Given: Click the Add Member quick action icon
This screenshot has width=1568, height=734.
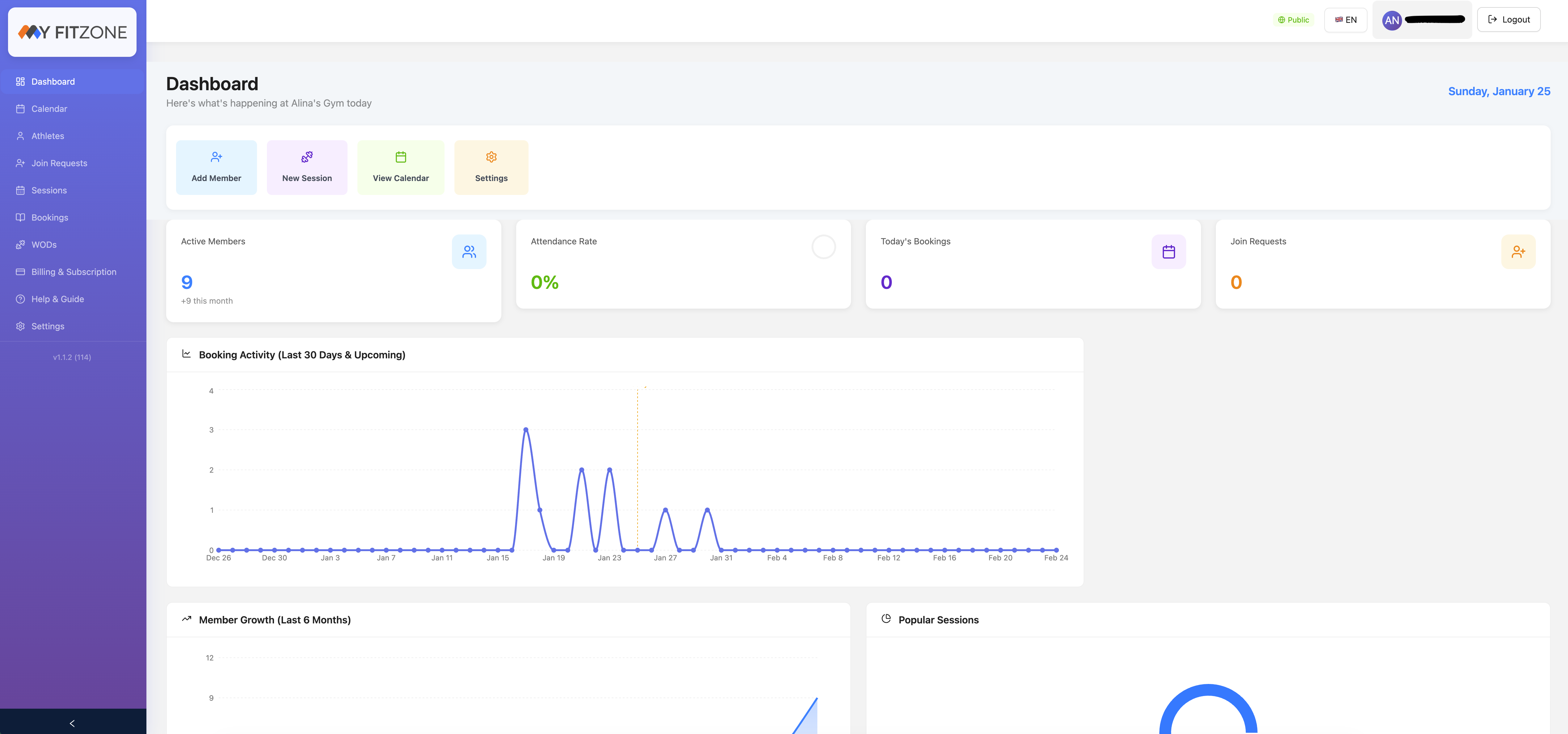Looking at the screenshot, I should click(216, 157).
